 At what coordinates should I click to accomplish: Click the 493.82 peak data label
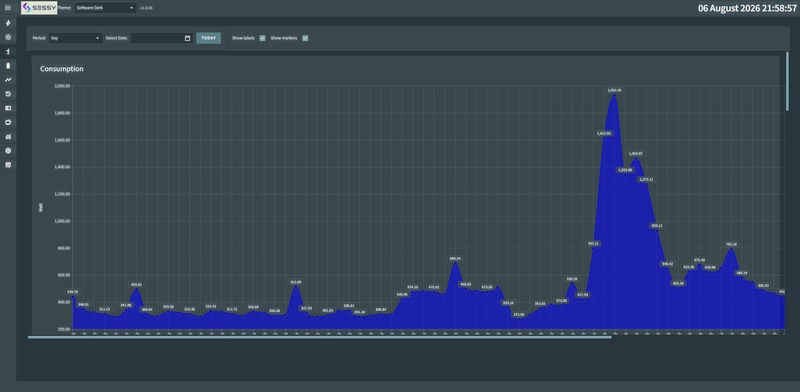pos(136,284)
